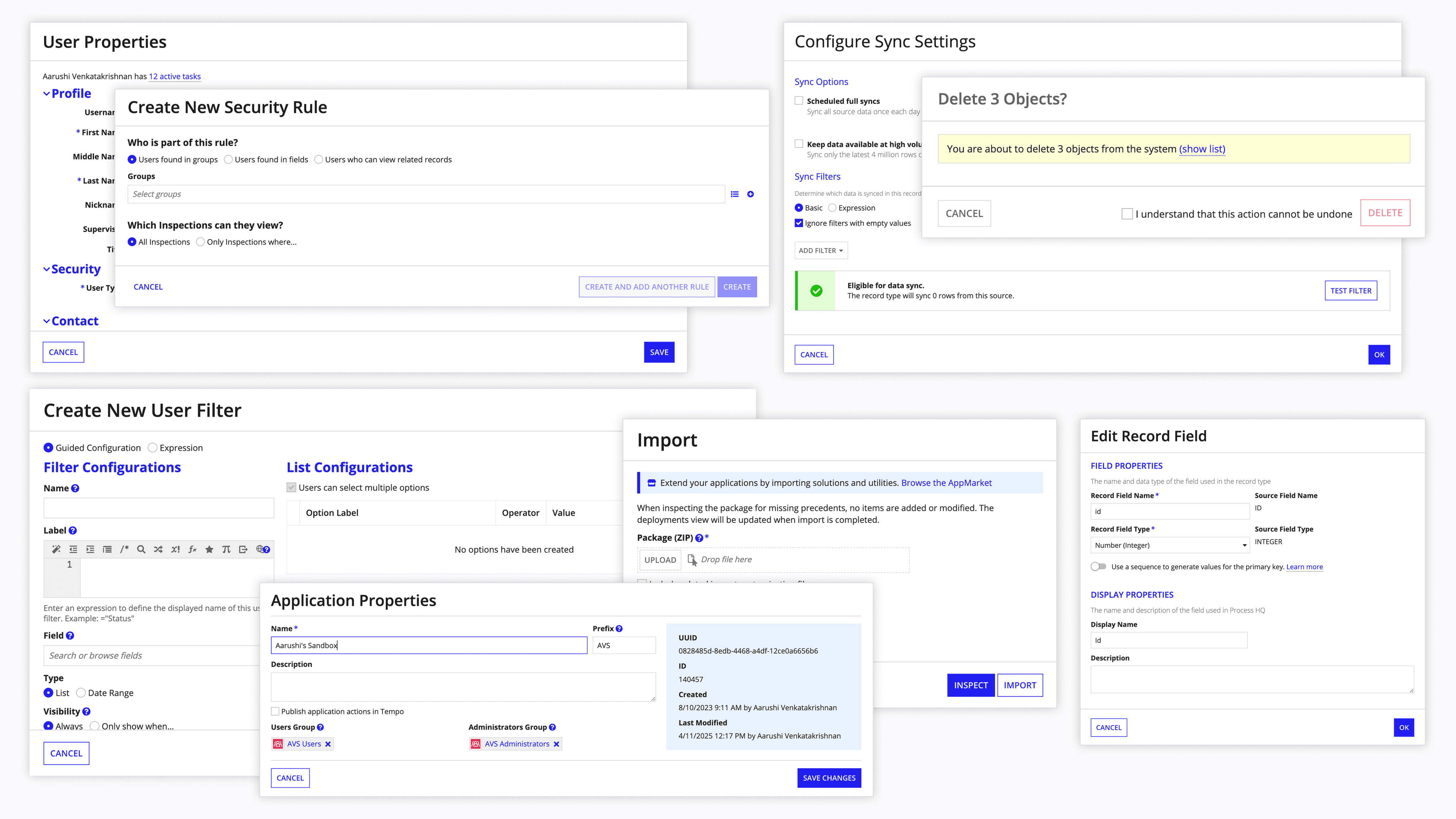
Task: Click help icon next to Package (ZIP)
Action: point(699,537)
